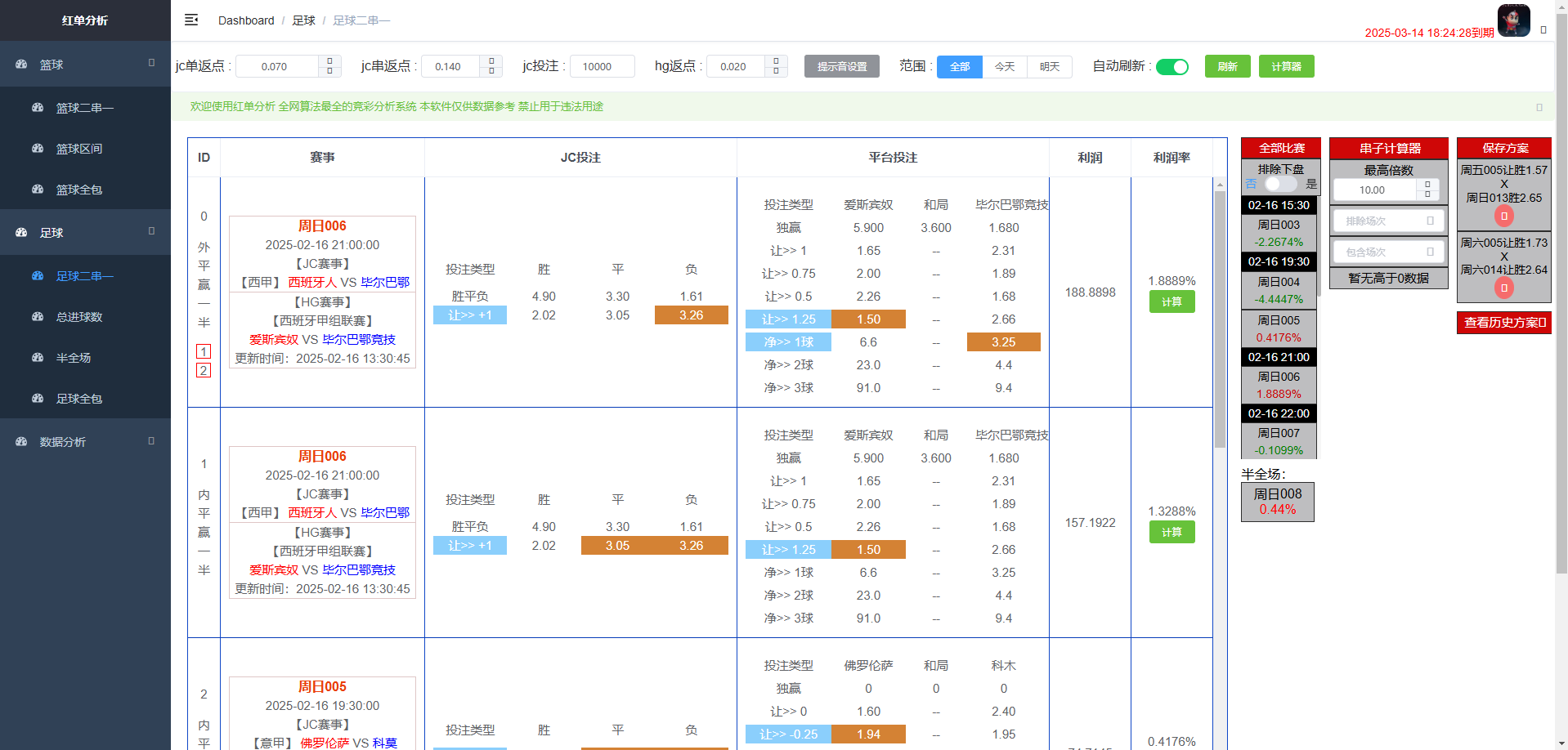The height and width of the screenshot is (750, 1568).
Task: Click the green 计算器 button
Action: click(1286, 67)
